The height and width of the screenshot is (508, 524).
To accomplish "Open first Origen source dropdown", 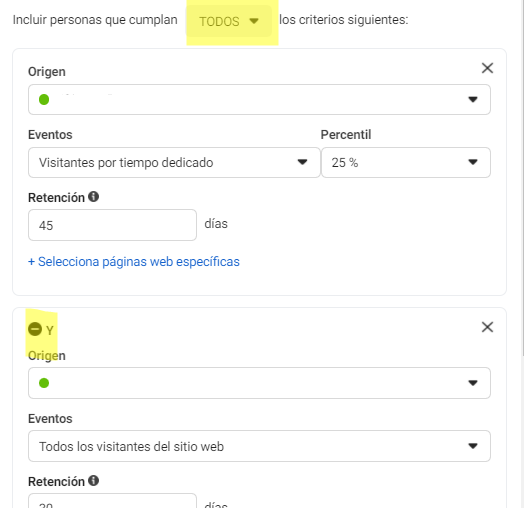I will click(259, 100).
